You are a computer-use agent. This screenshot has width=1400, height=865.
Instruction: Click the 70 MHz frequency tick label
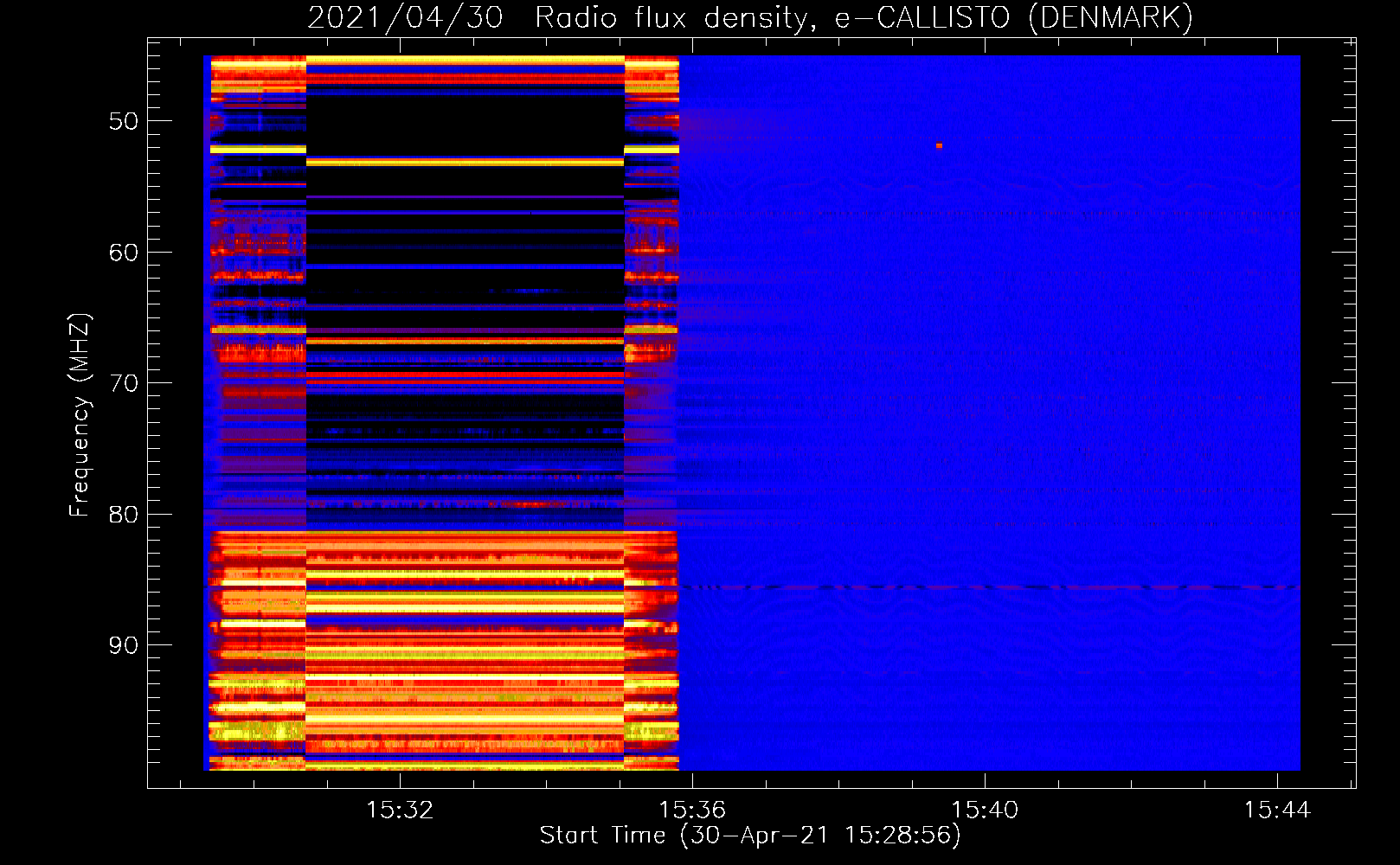[x=124, y=383]
